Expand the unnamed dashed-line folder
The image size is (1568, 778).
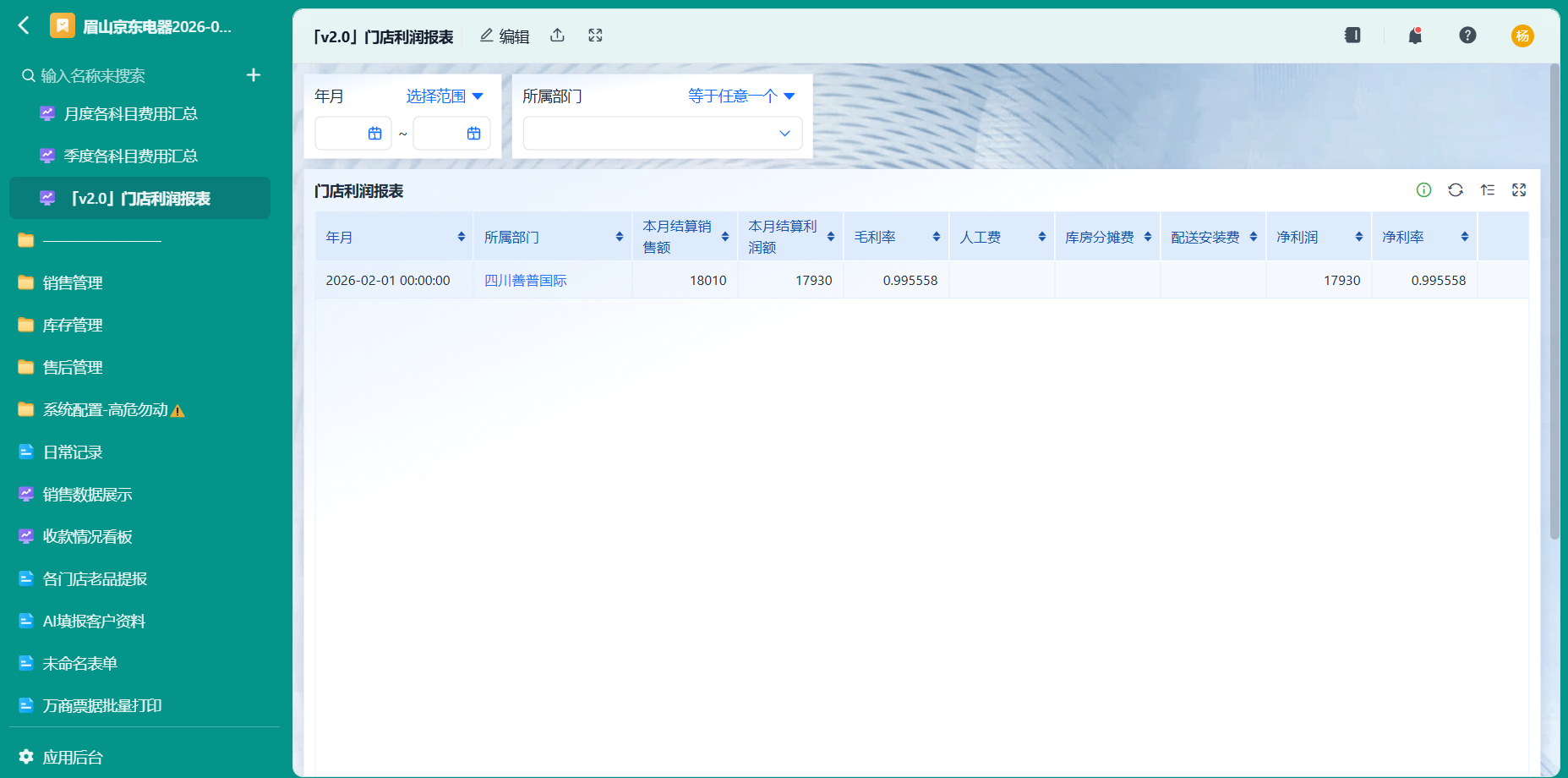139,240
